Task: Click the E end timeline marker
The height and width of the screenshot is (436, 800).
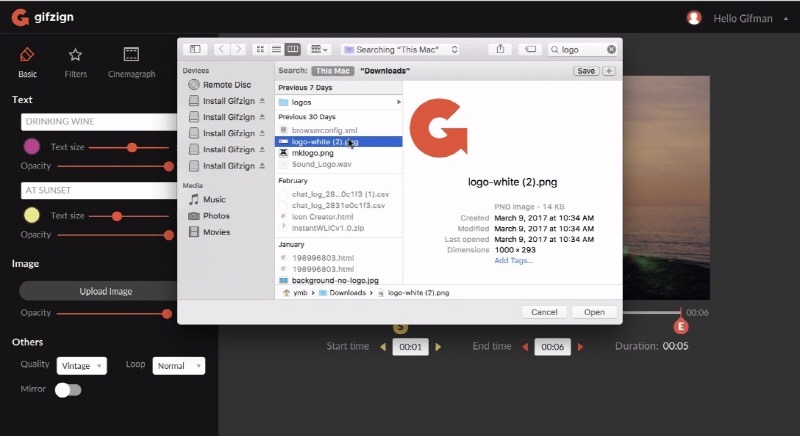Action: 681,326
